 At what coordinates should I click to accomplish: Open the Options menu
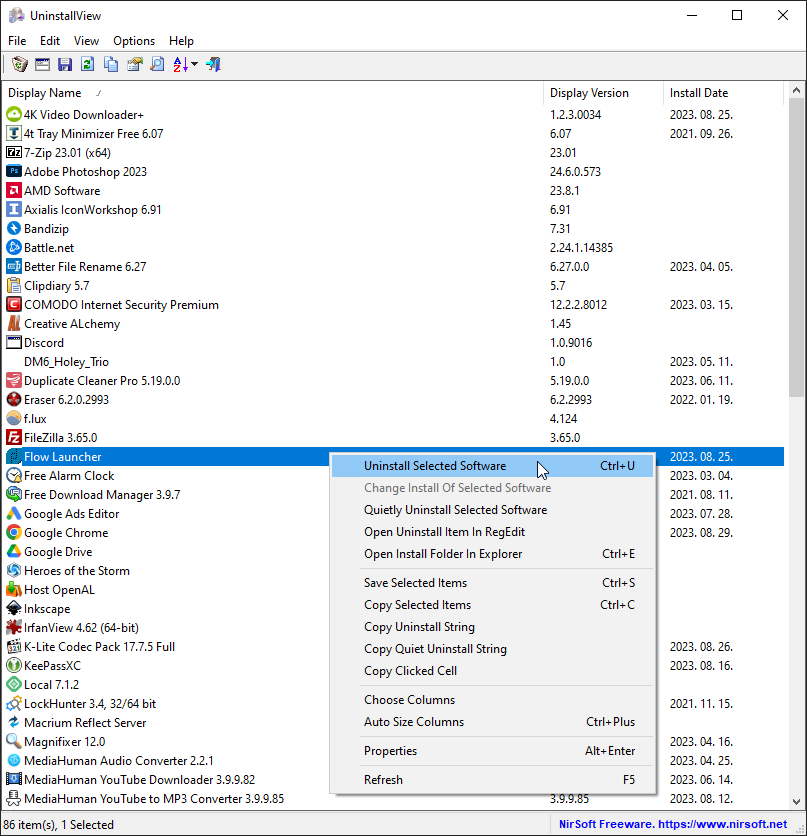(134, 41)
